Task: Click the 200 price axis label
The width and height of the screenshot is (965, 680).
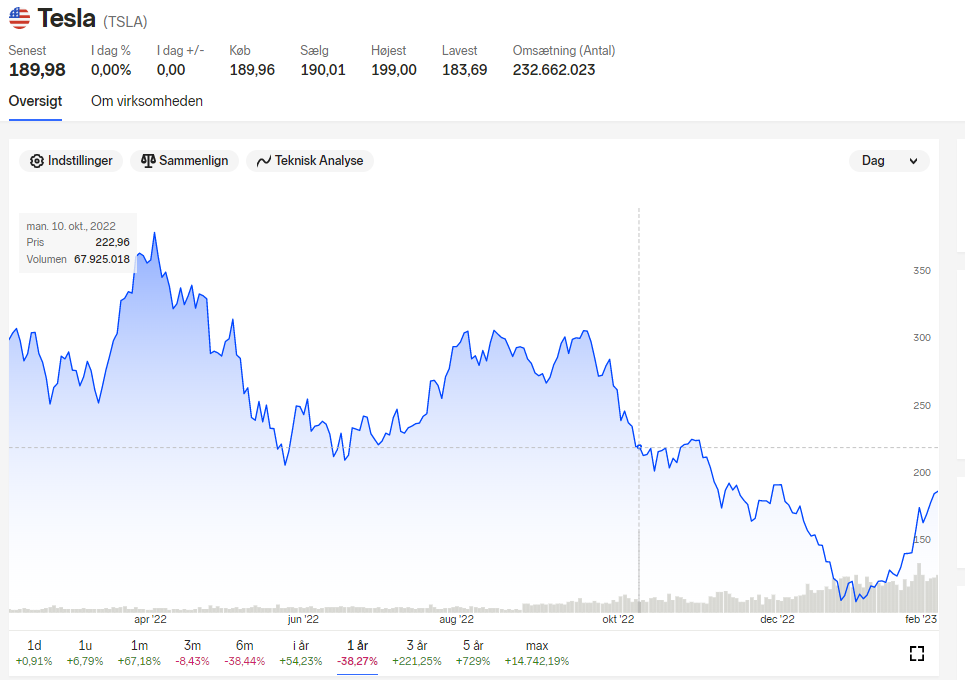Action: tap(922, 473)
